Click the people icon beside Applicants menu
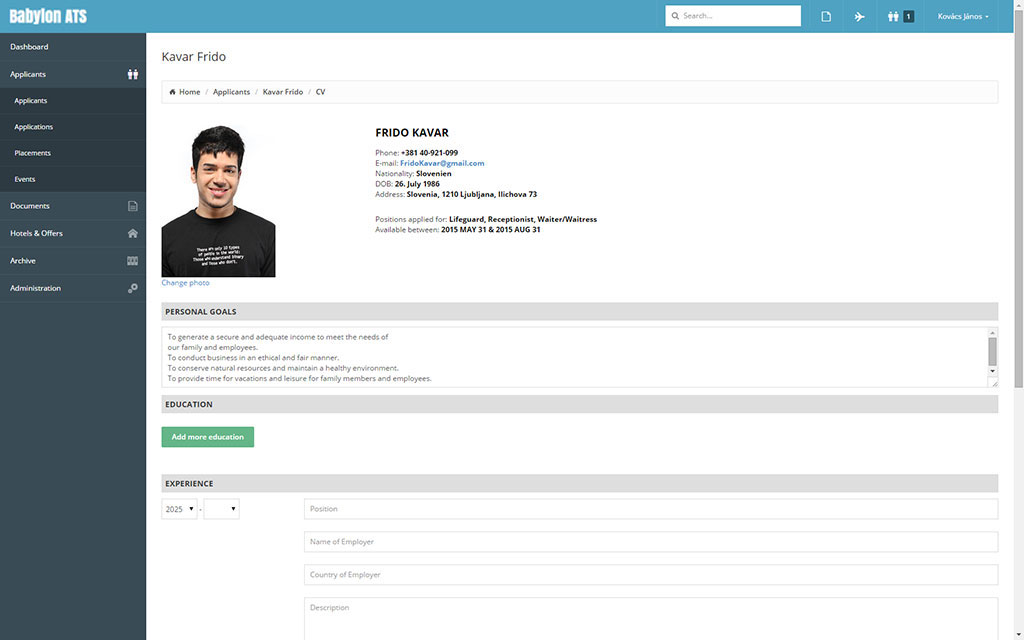This screenshot has width=1024, height=640. click(133, 74)
